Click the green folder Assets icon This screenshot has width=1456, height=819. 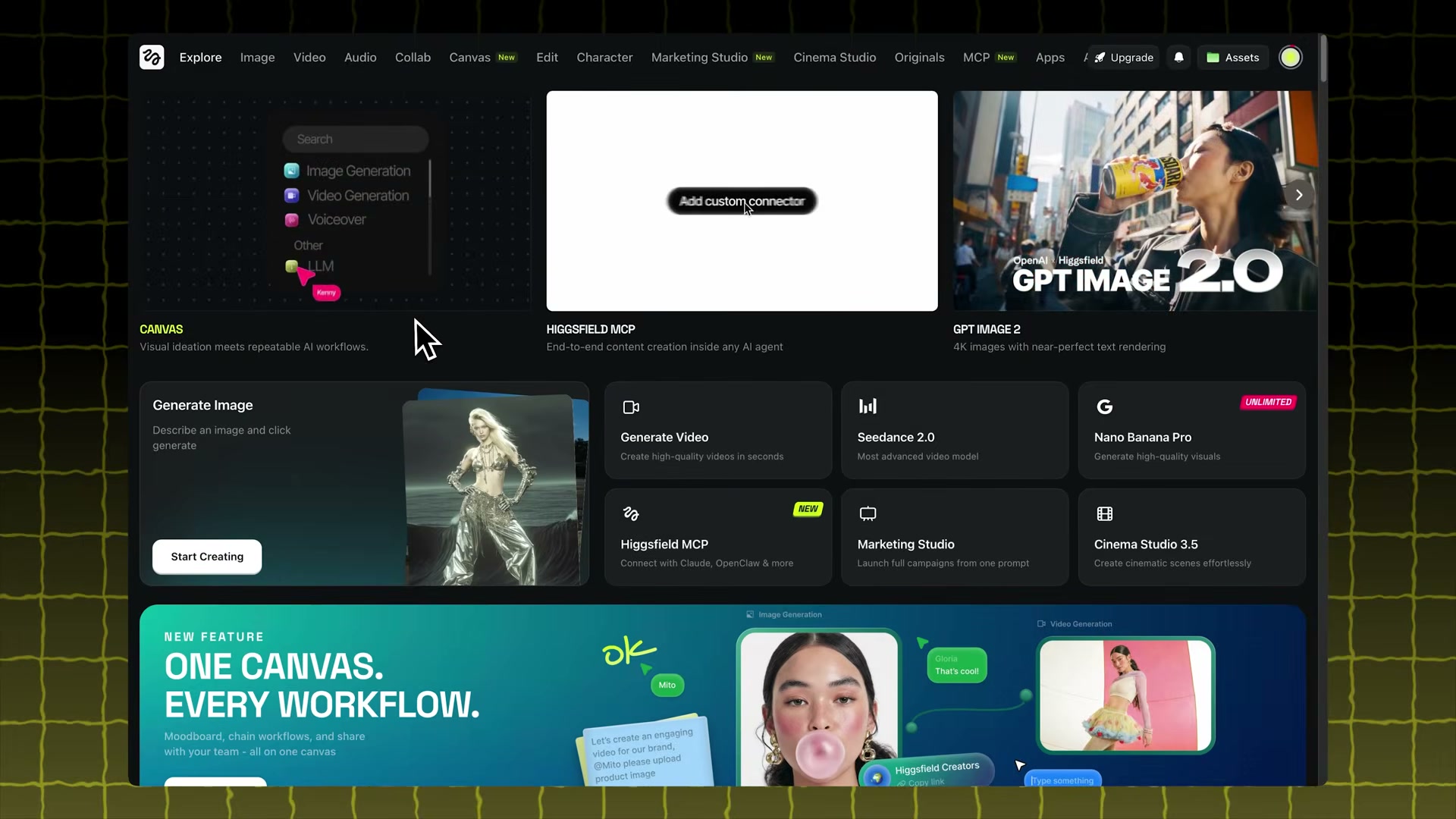(1213, 58)
